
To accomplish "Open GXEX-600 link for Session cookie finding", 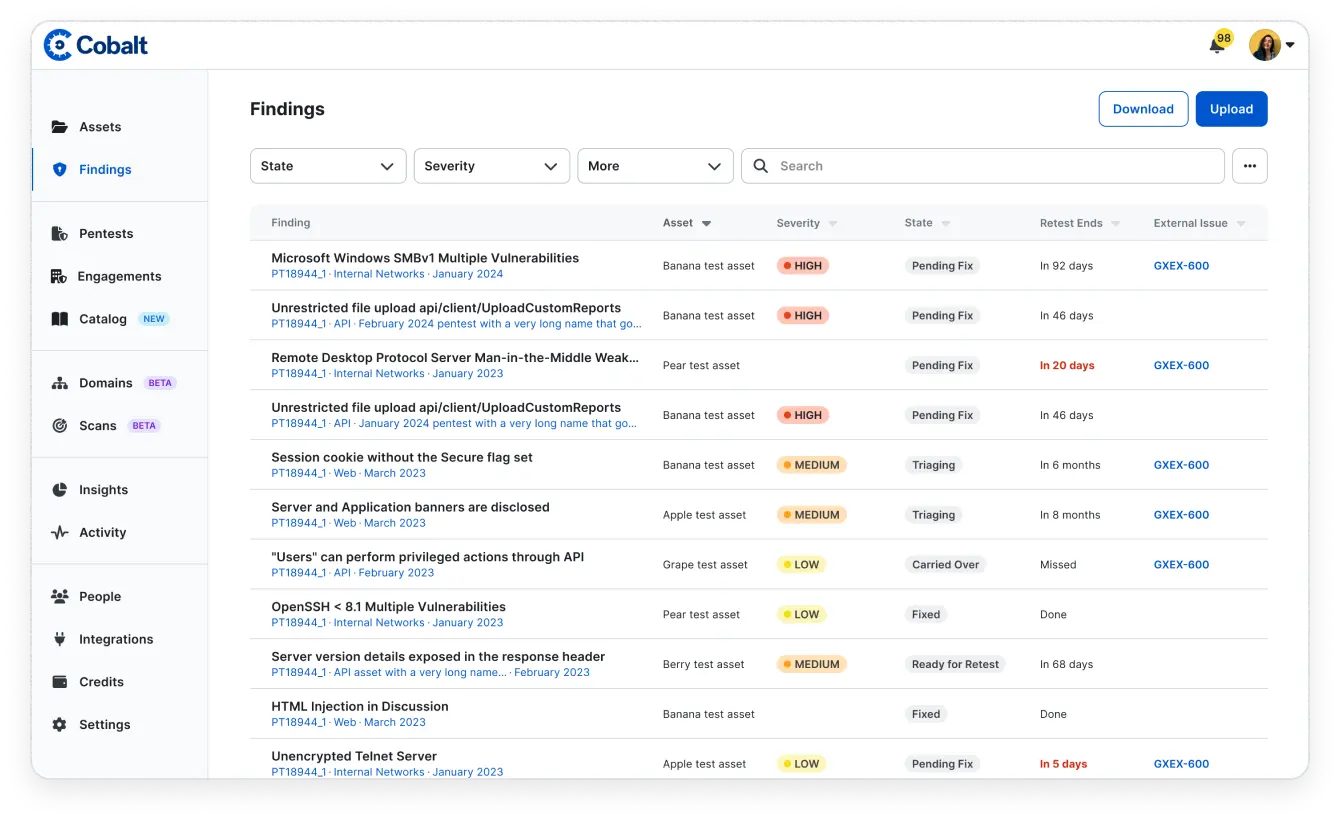I will (1181, 465).
